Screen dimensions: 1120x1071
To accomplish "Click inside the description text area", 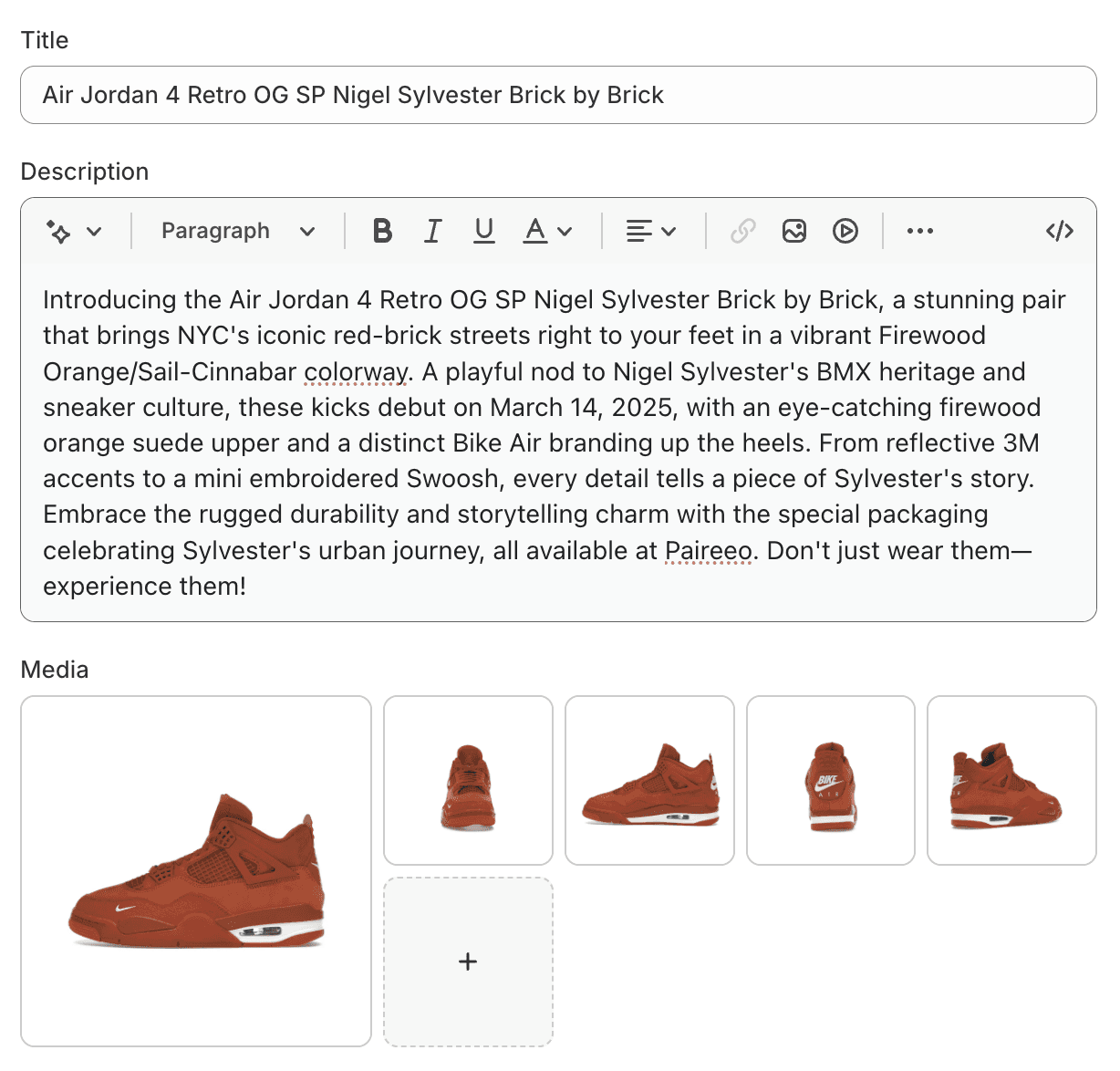I will click(x=558, y=442).
